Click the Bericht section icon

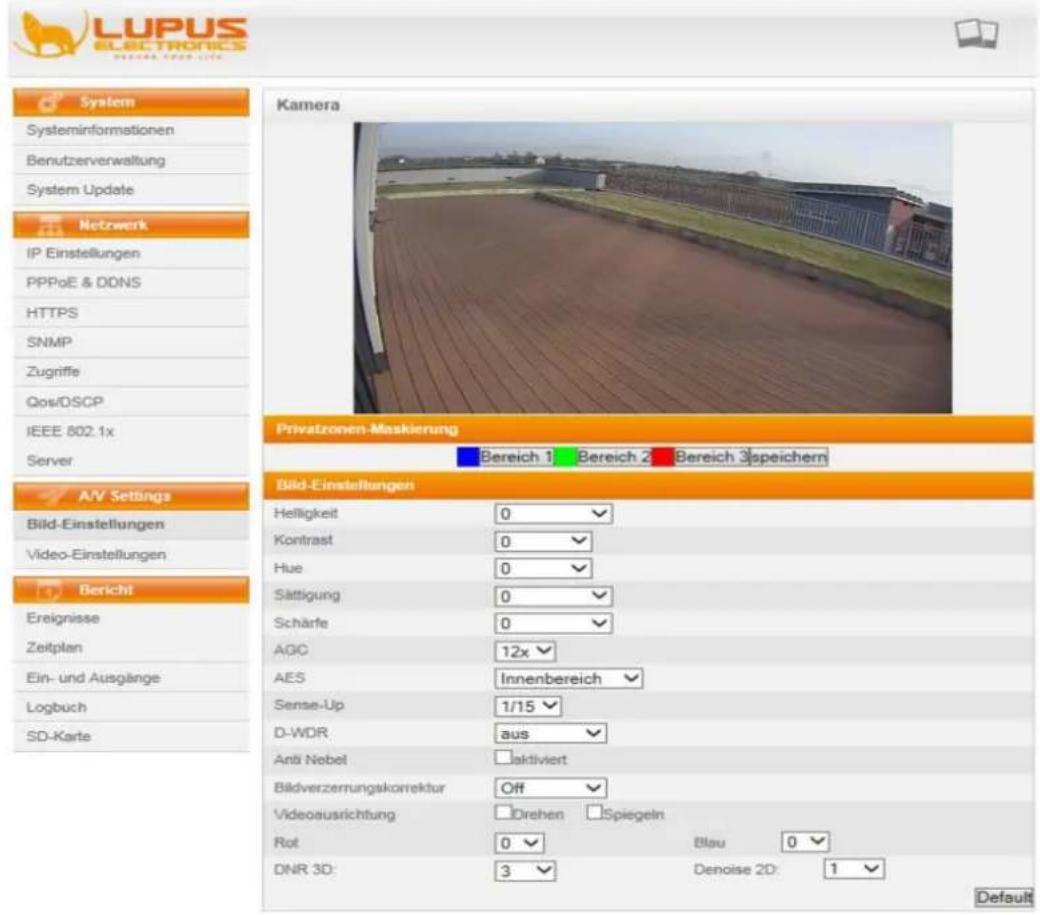click(x=49, y=589)
